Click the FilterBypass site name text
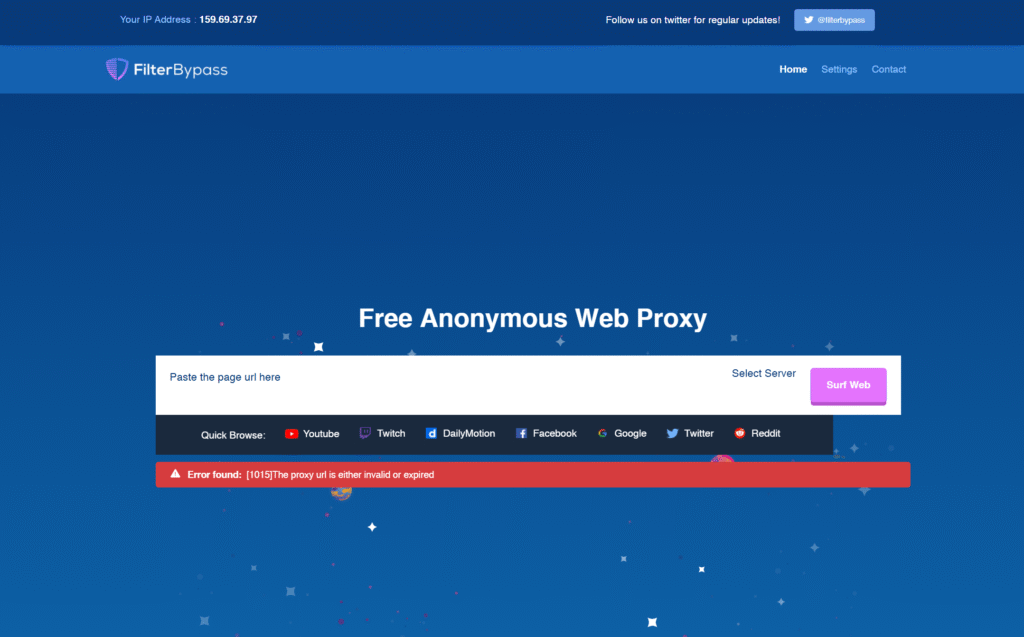1024x637 pixels. pos(181,70)
